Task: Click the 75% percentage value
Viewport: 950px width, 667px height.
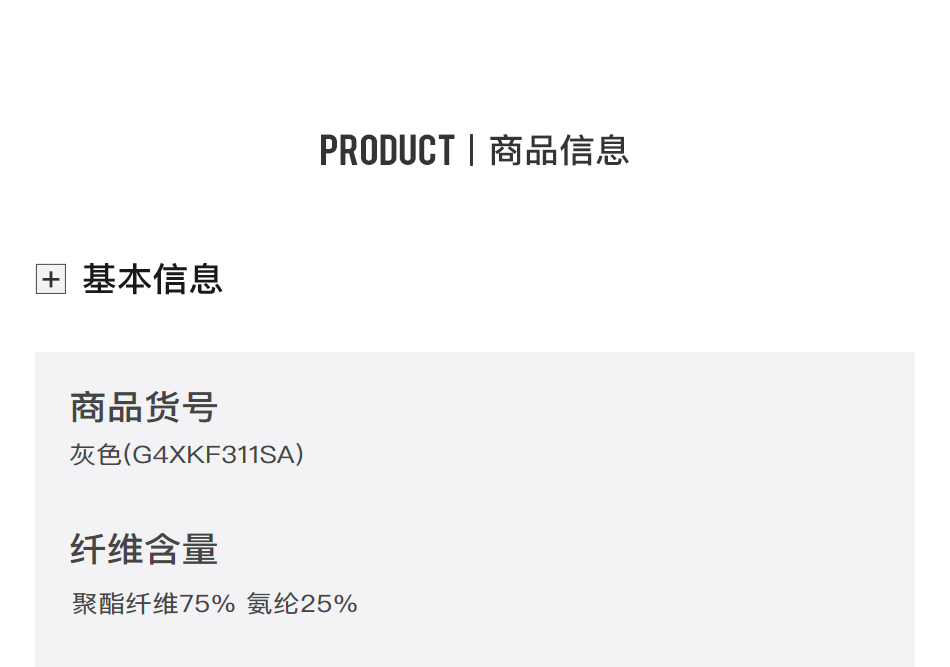Action: [x=207, y=604]
